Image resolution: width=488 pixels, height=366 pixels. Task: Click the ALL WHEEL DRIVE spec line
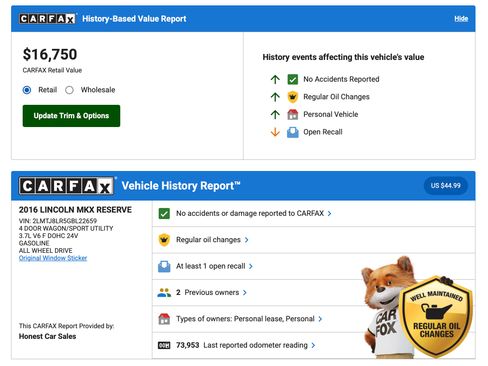[45, 250]
